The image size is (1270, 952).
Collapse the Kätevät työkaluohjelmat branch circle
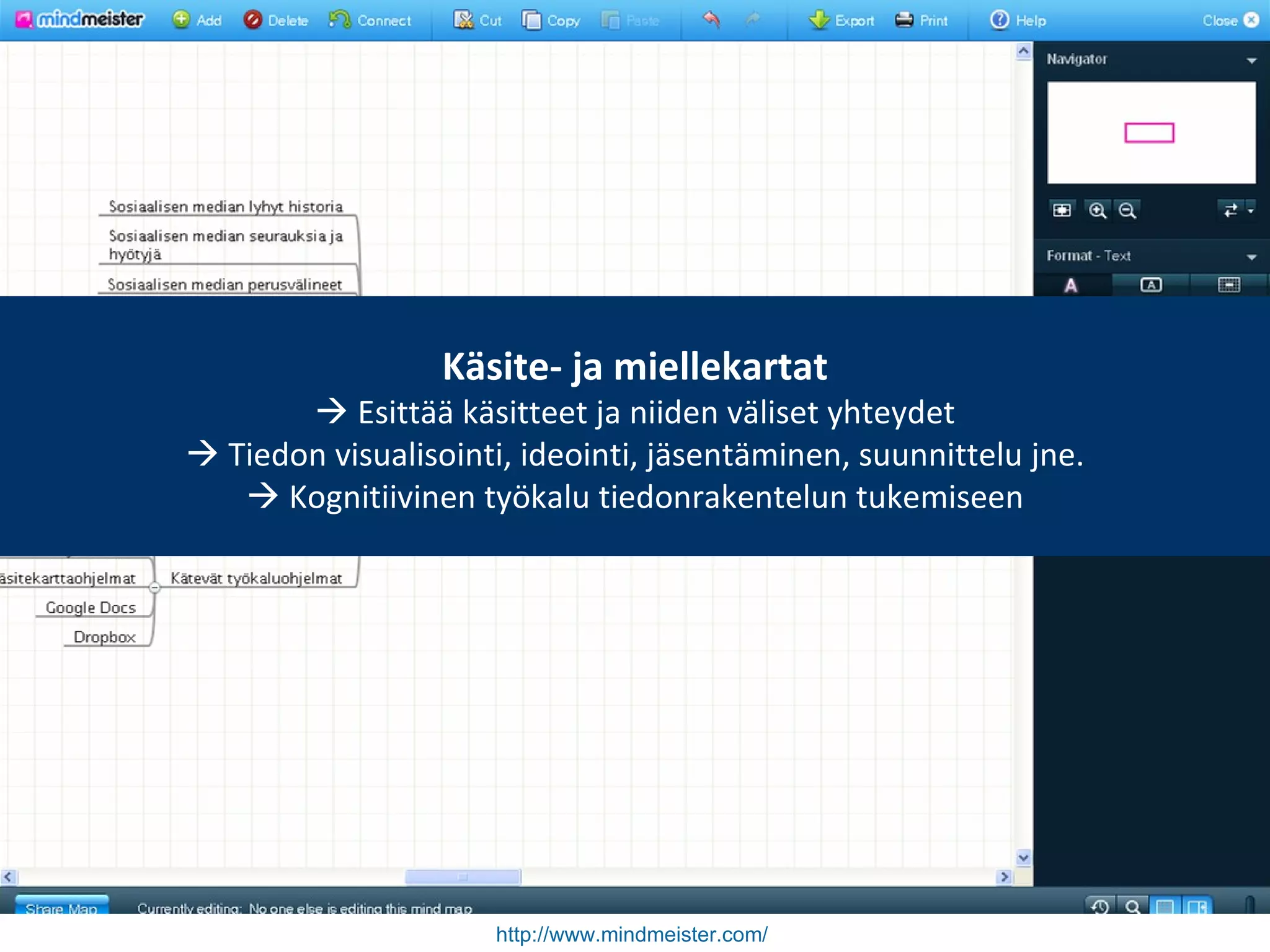(155, 588)
